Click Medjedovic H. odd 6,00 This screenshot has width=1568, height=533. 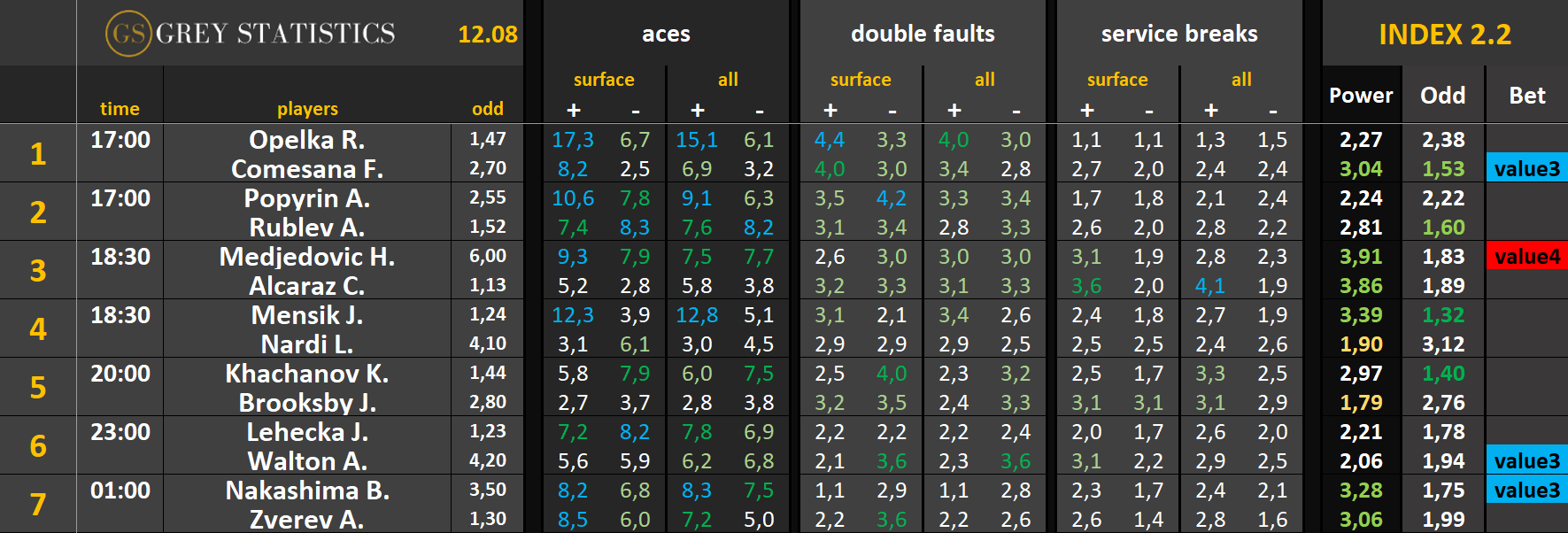(488, 257)
